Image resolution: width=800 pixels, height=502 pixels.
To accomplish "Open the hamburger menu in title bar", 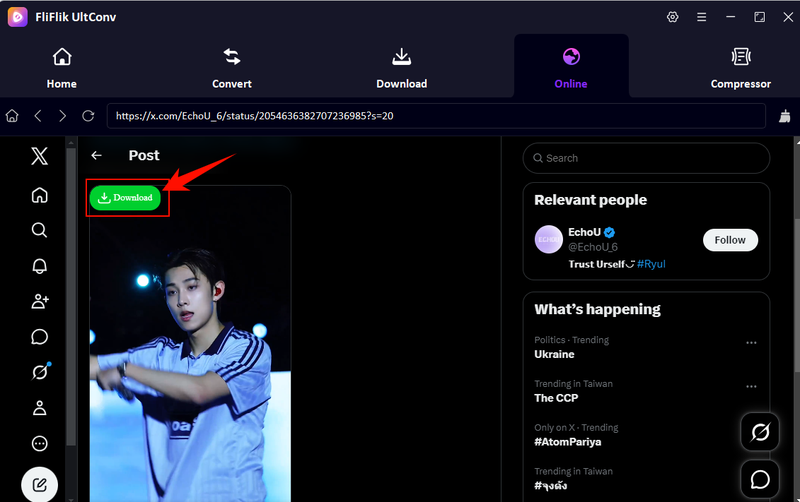I will point(702,17).
